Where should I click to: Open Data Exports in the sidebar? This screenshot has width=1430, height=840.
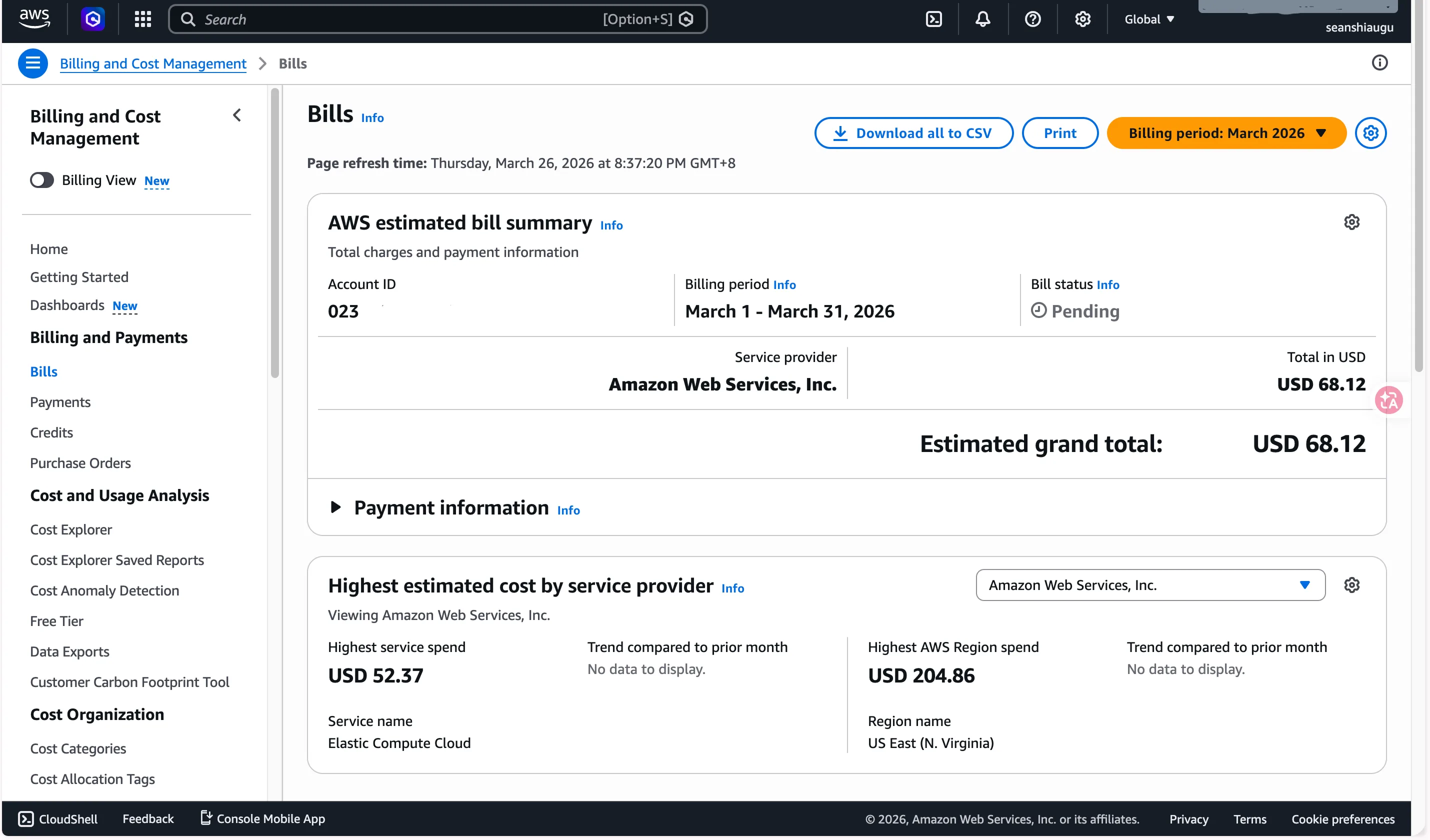(x=70, y=651)
